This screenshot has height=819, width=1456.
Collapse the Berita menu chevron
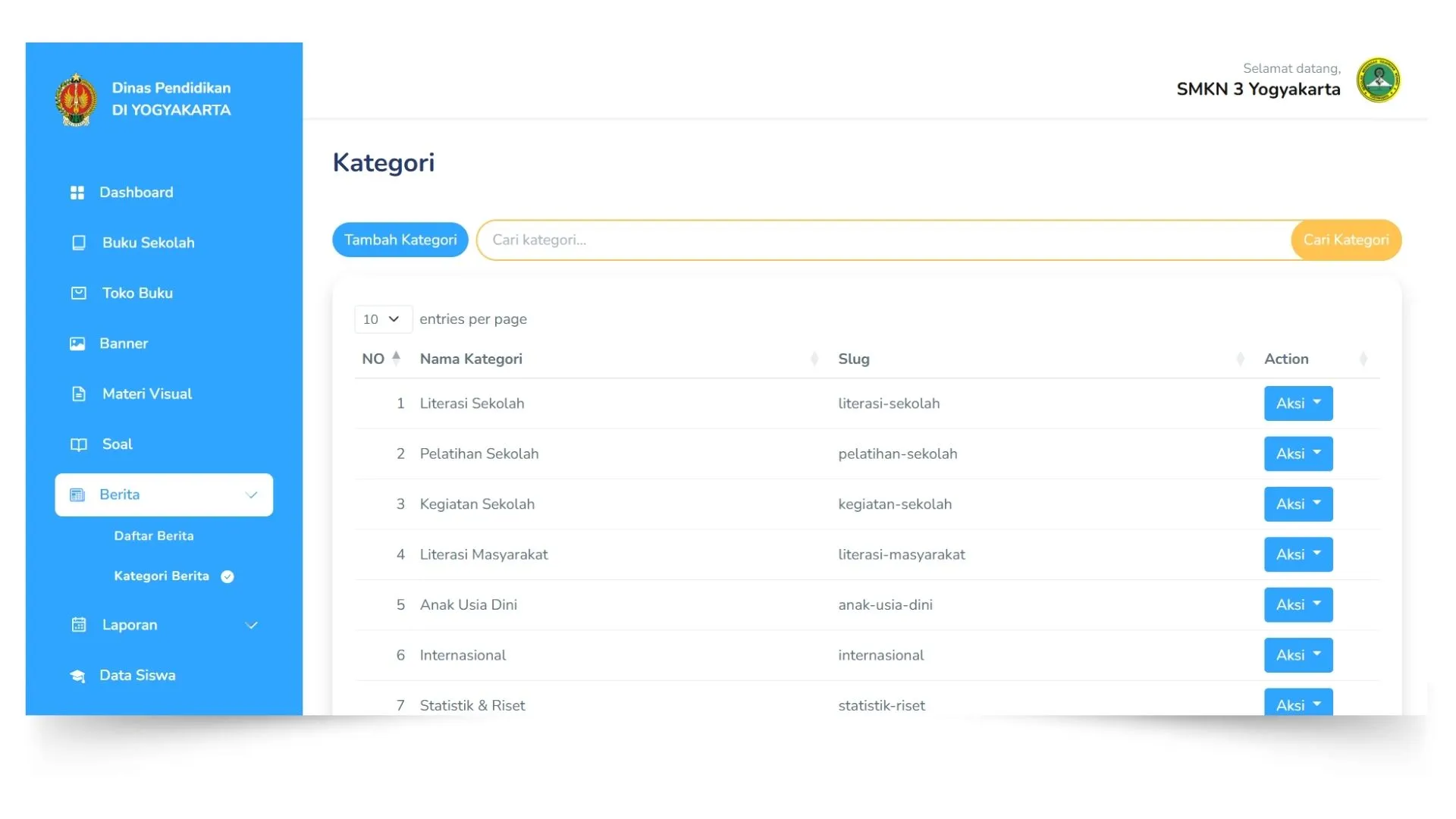coord(252,494)
